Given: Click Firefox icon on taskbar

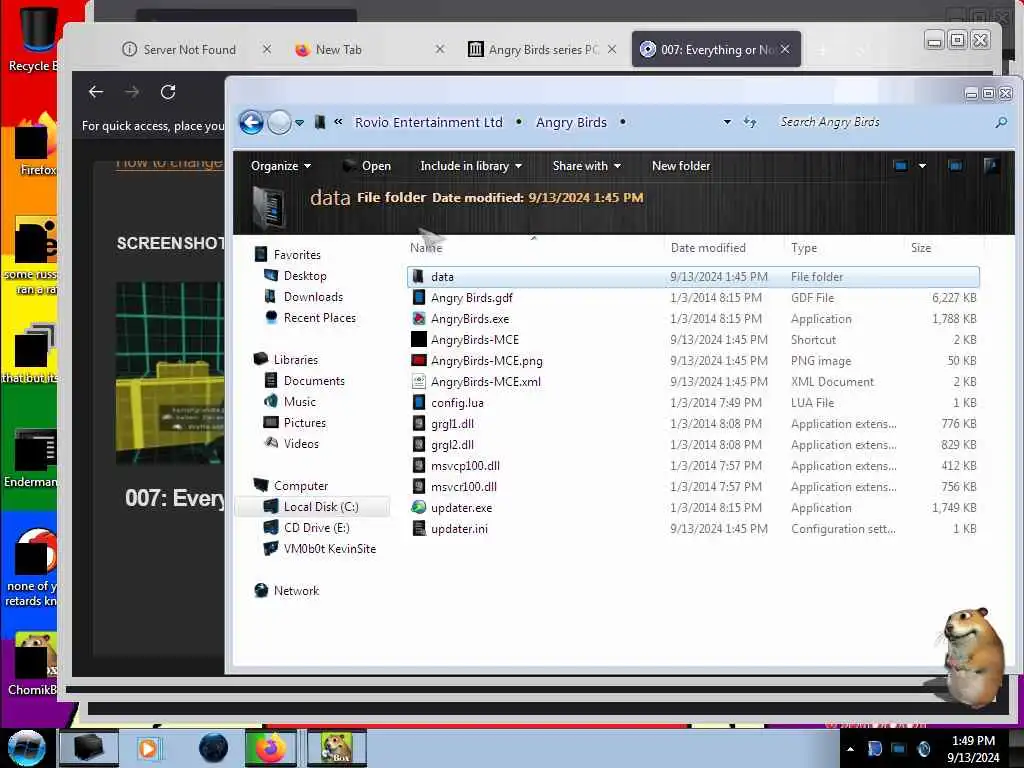Looking at the screenshot, I should pos(270,748).
